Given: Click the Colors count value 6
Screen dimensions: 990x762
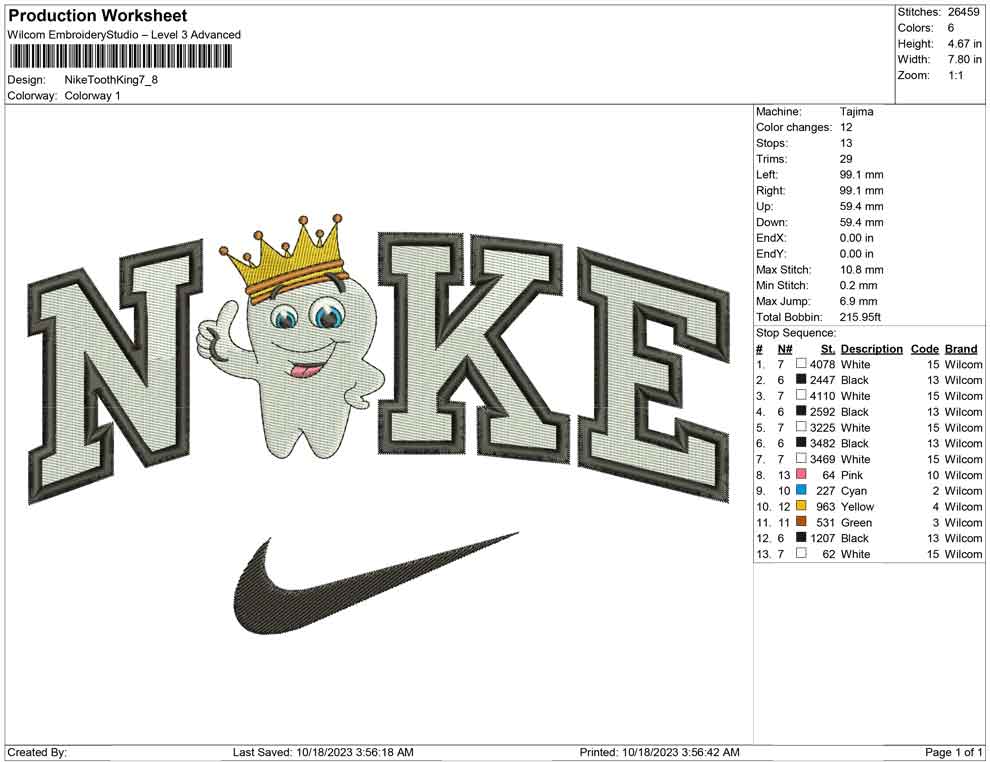Looking at the screenshot, I should pyautogui.click(x=951, y=28).
